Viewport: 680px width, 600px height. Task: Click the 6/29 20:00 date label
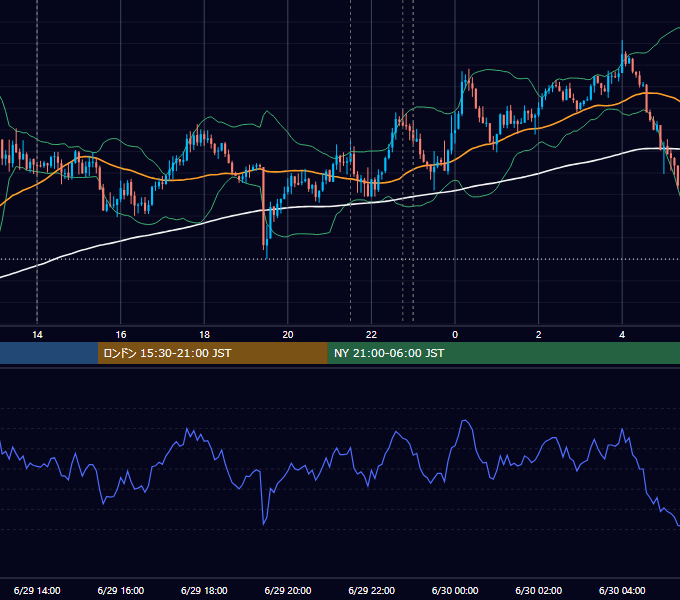coord(288,590)
